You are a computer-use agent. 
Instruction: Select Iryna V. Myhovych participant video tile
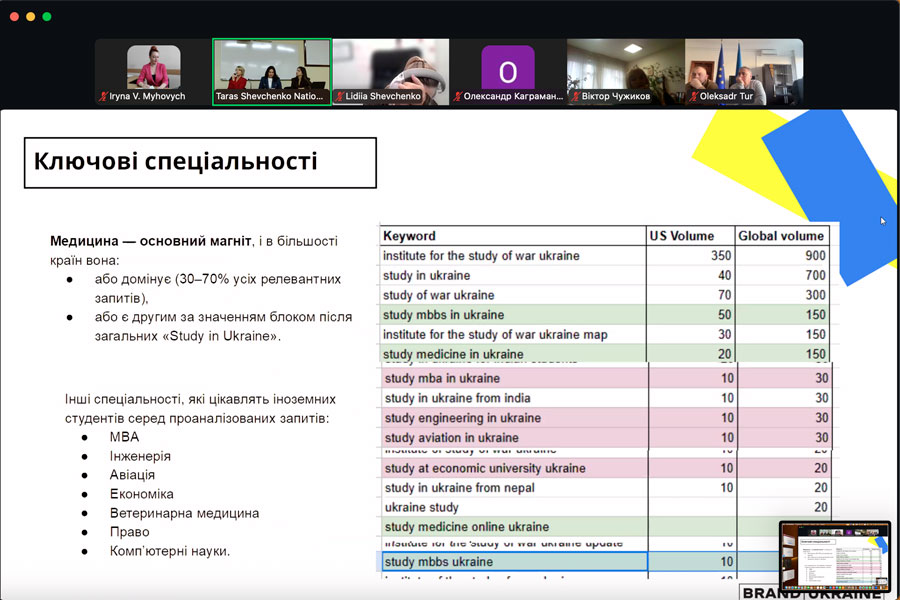coord(153,72)
